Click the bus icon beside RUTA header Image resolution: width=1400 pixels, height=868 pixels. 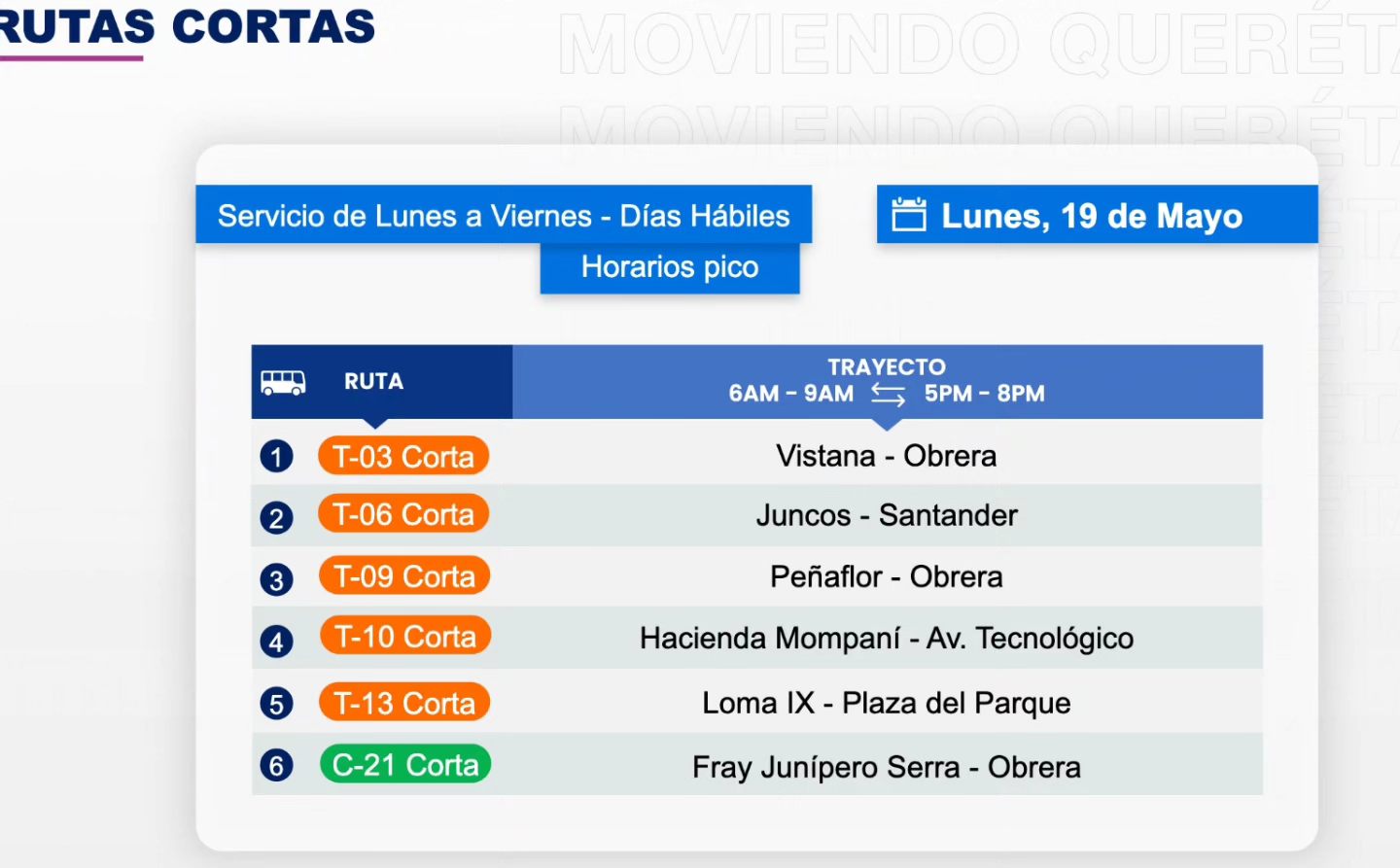283,382
